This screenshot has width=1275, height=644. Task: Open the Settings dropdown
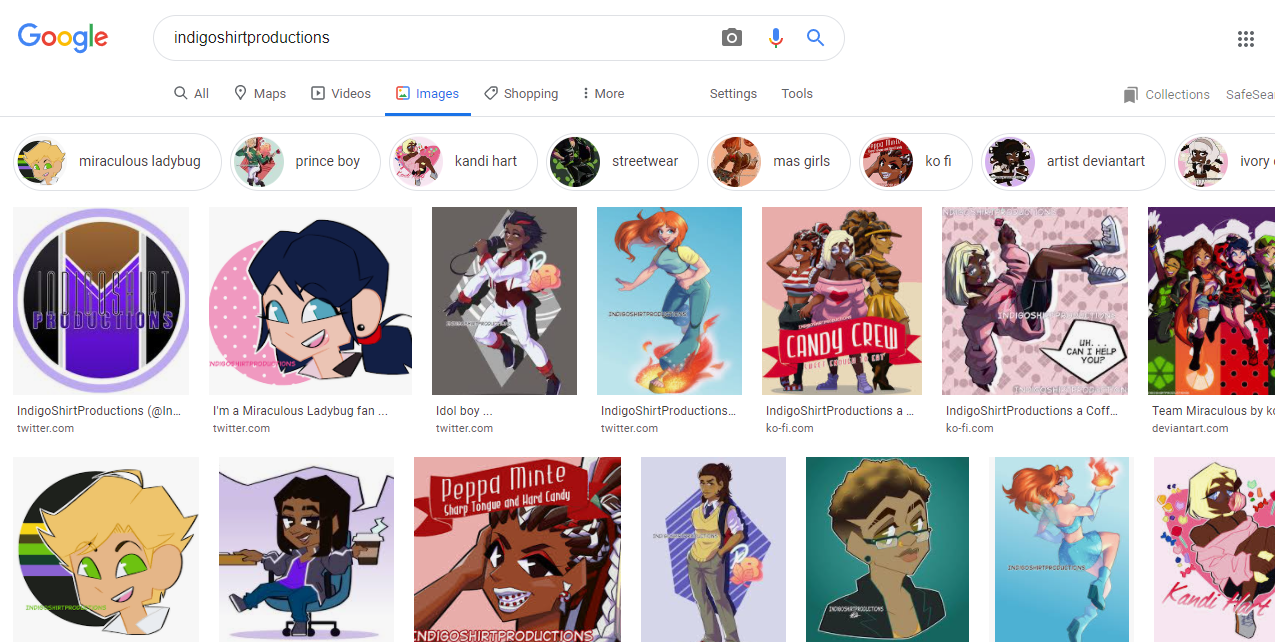pos(733,94)
